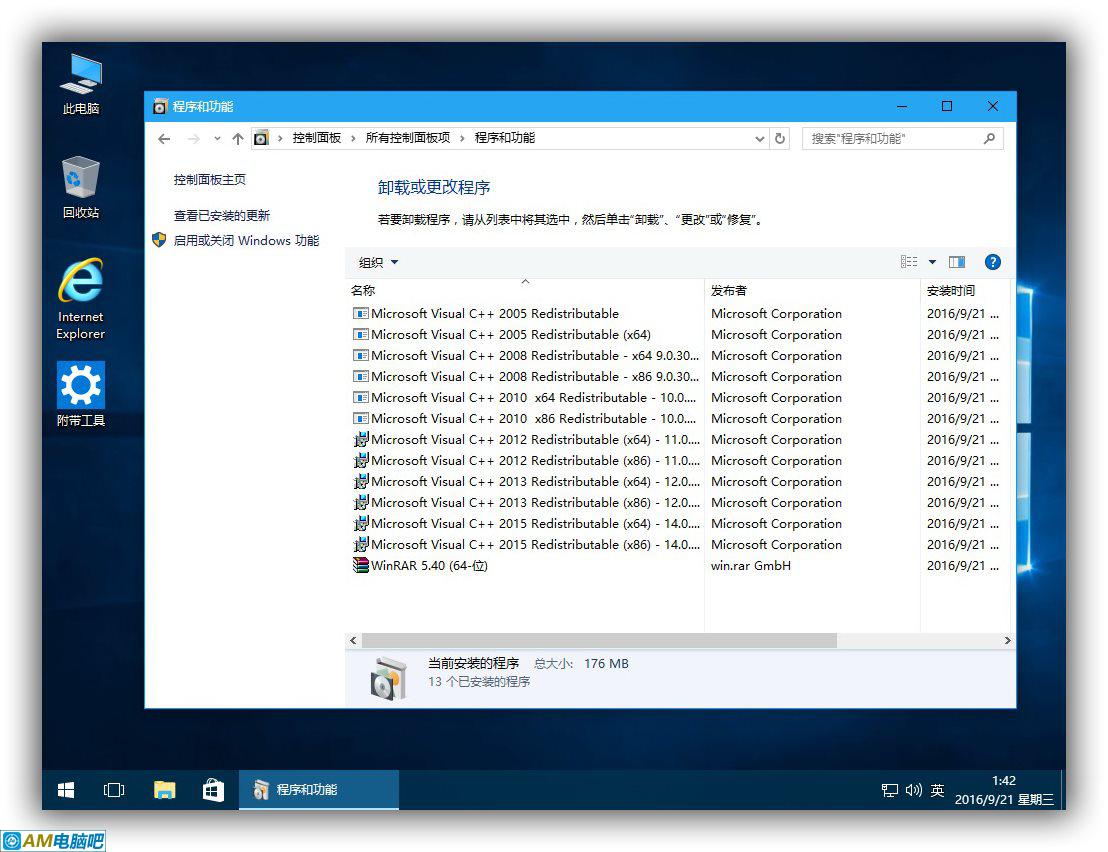Select Visual C++ 2012 Redistributable (x64) row
The image size is (1108, 852).
pyautogui.click(x=676, y=439)
